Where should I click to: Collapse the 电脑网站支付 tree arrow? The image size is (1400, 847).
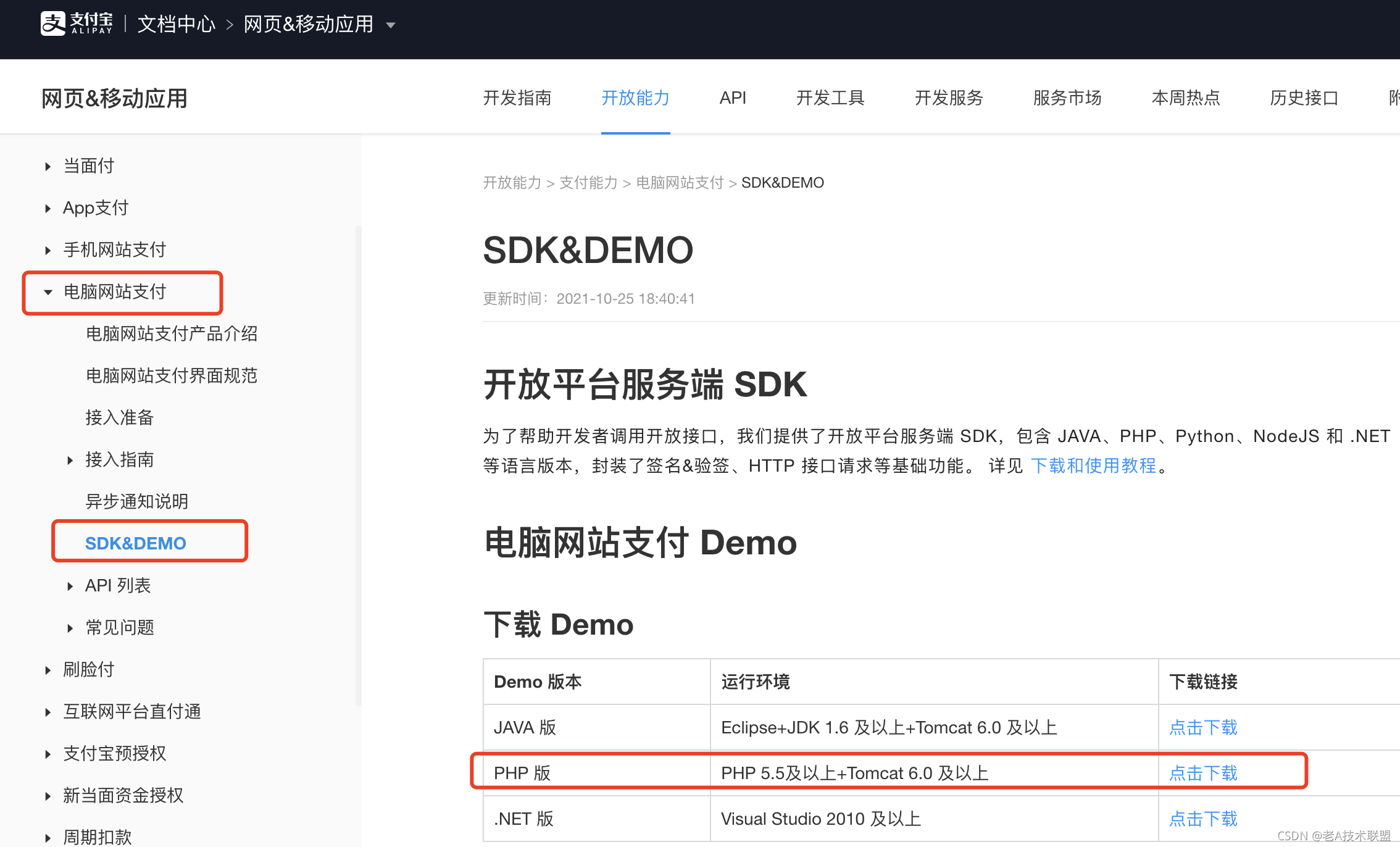point(48,292)
